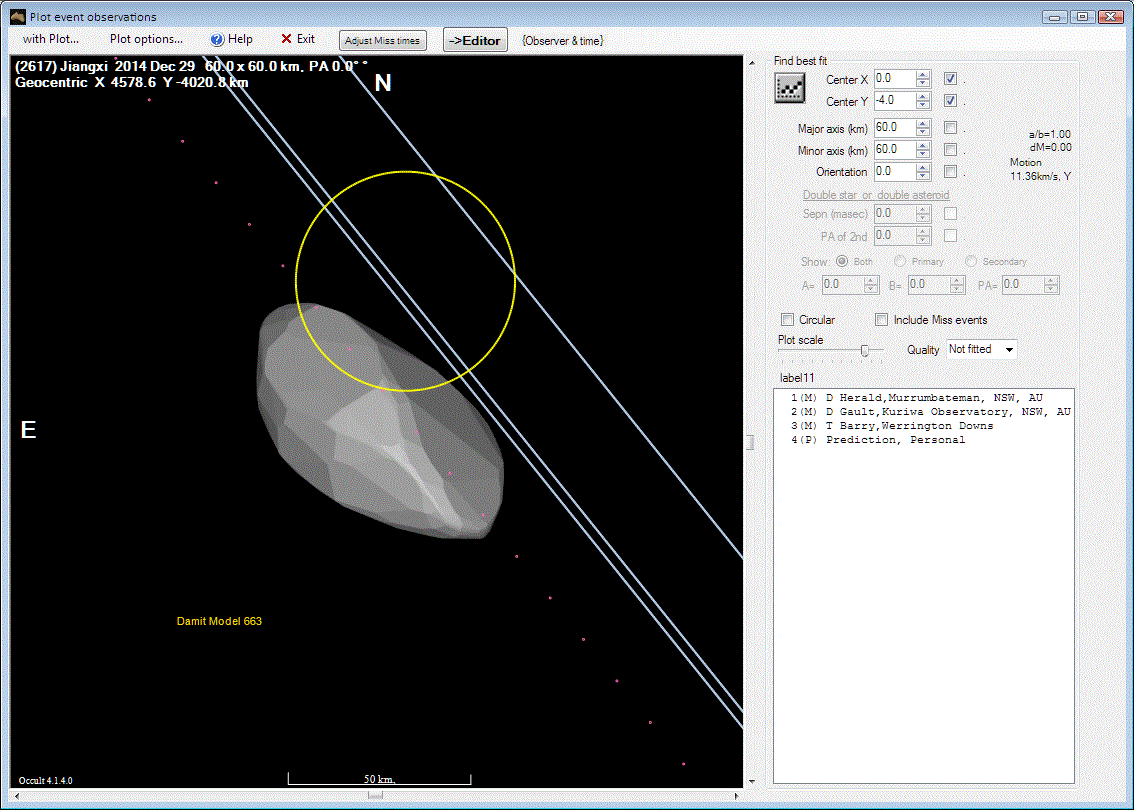The image size is (1134, 810).
Task: Select observer 3 T Barry, Werrington Downs
Action: 892,425
